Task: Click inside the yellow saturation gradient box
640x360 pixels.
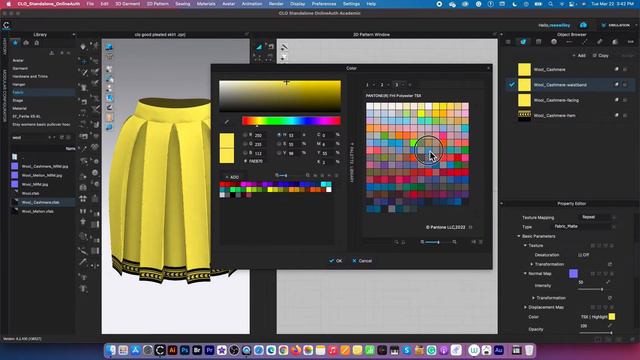Action: tap(280, 96)
